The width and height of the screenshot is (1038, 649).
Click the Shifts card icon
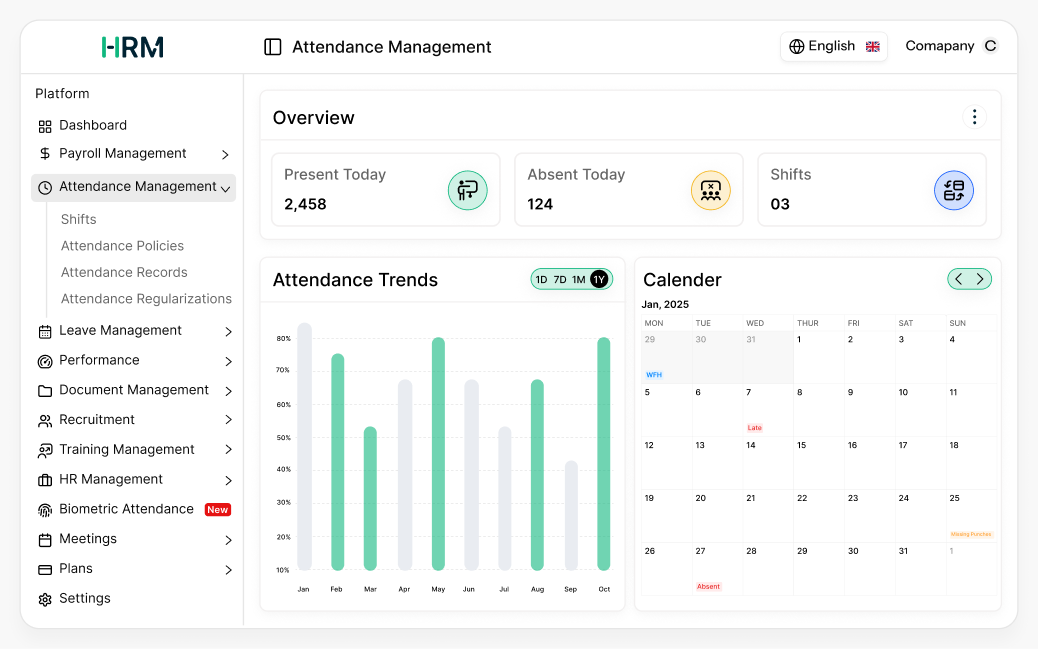tap(953, 189)
